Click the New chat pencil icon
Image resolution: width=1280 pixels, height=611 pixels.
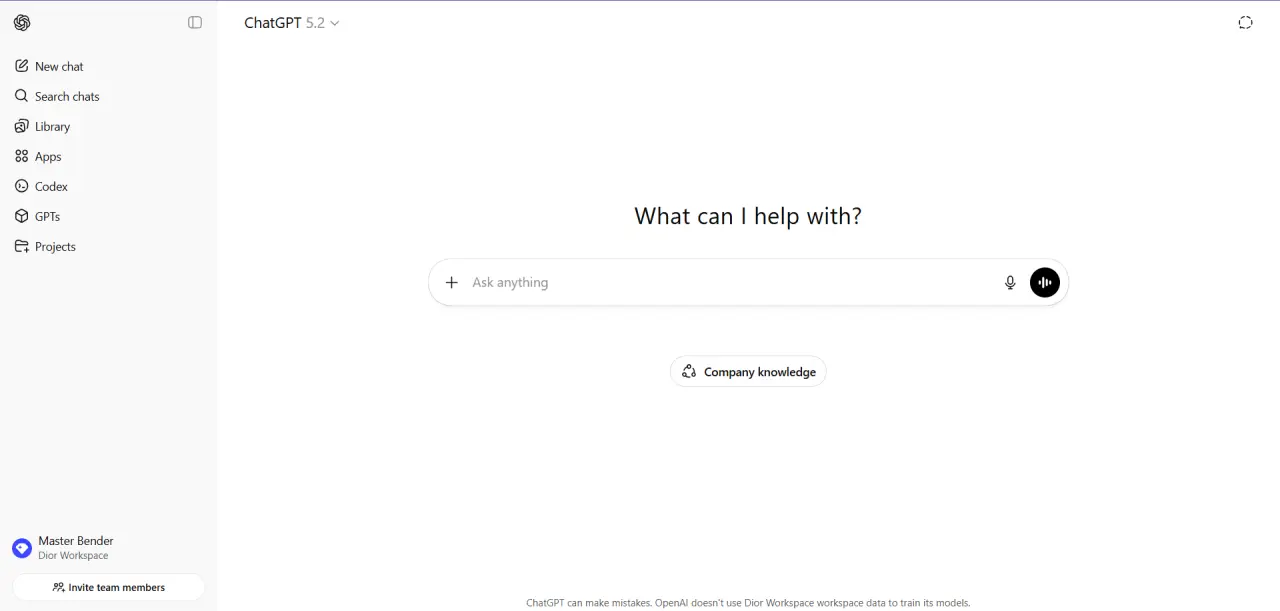pyautogui.click(x=22, y=66)
